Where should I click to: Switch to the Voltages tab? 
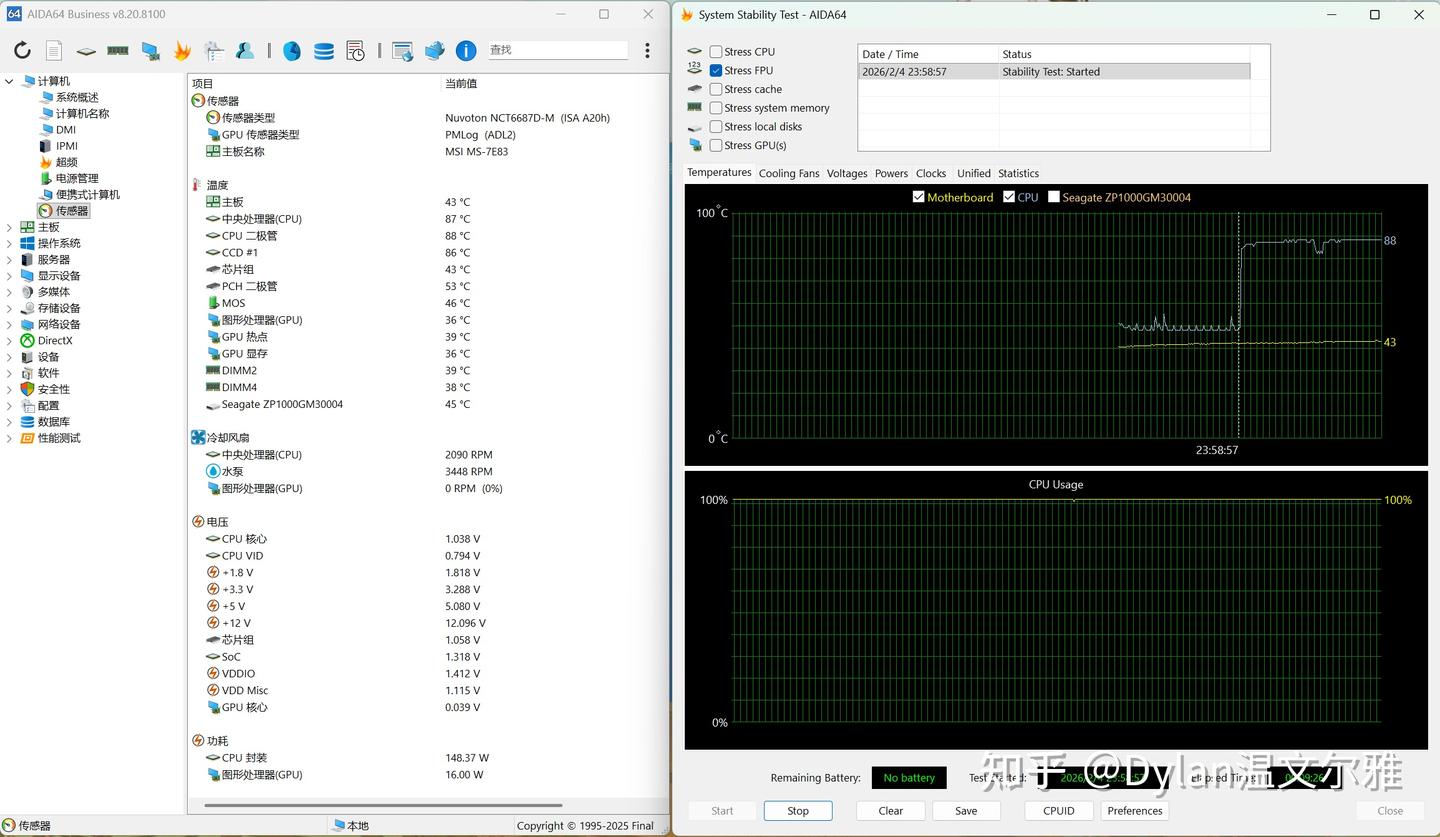[x=847, y=173]
